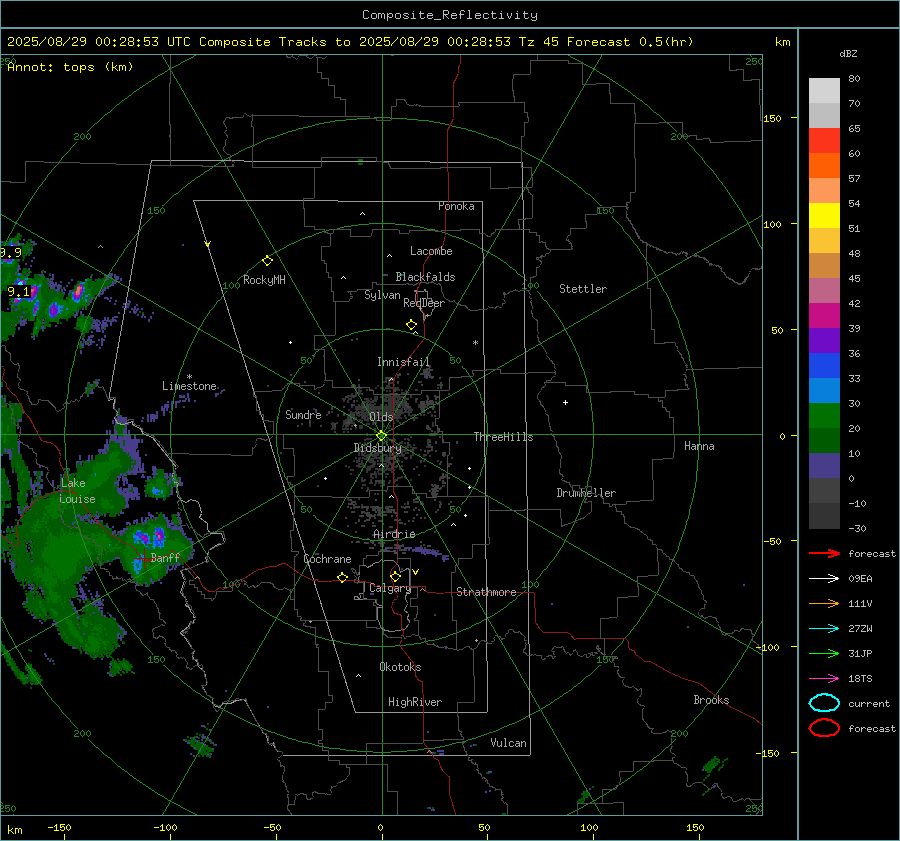Click the Strathmore label
900x841 pixels.
point(486,592)
